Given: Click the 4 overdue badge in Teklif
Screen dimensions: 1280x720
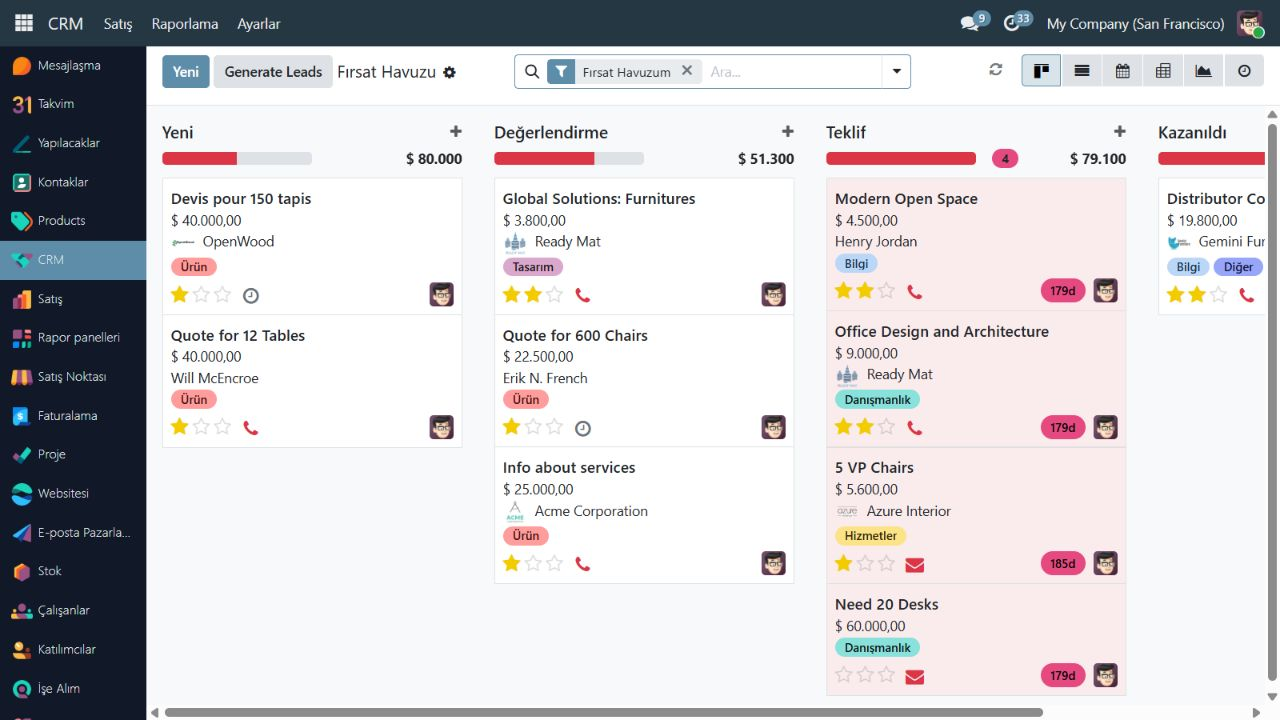Looking at the screenshot, I should tap(1005, 159).
